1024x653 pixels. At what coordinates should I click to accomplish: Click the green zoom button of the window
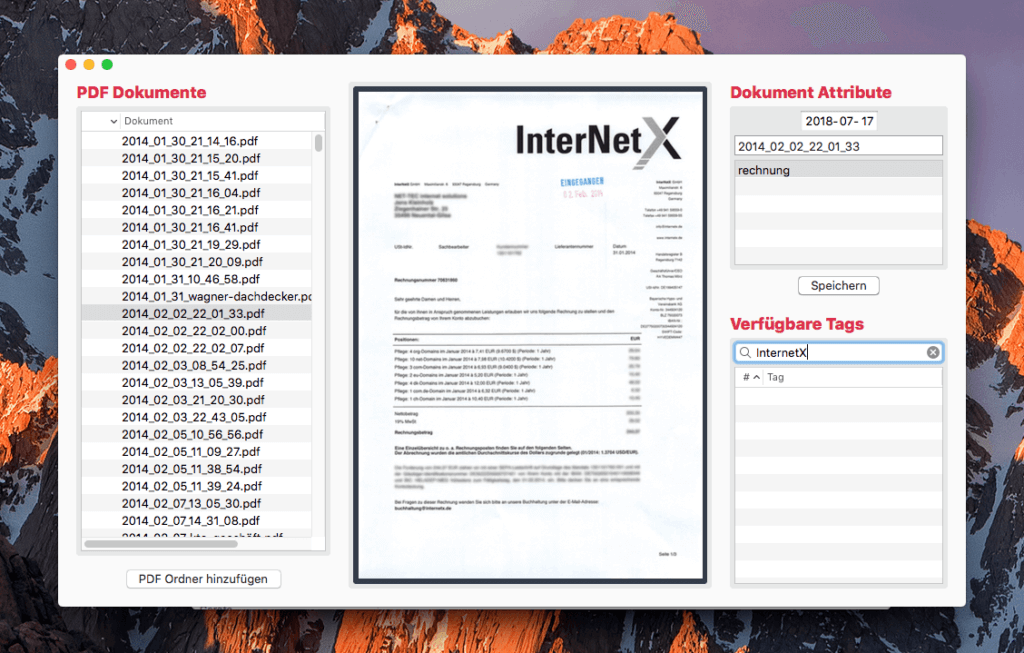(106, 63)
